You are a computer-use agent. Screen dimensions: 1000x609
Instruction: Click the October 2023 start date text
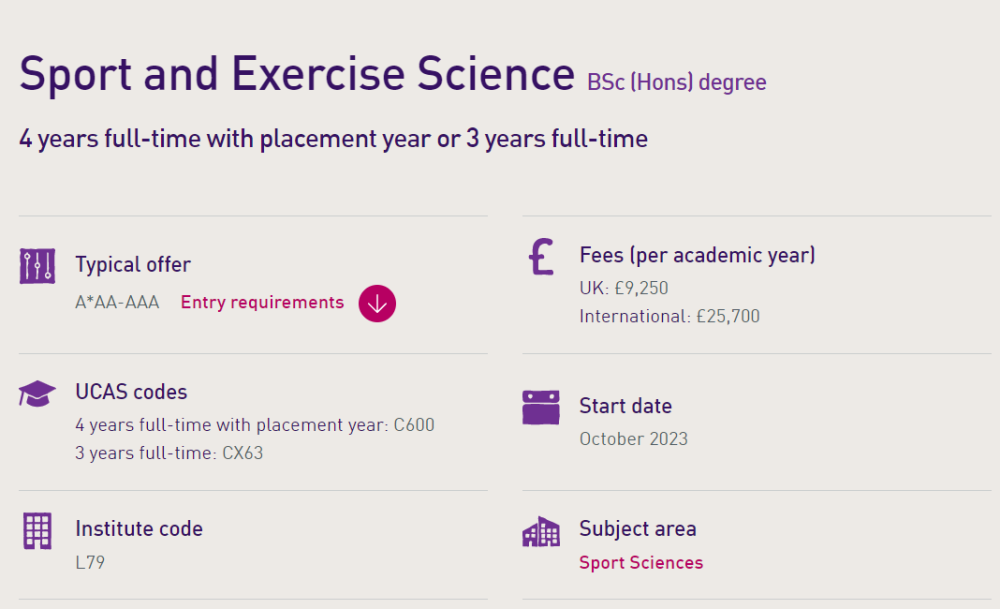pos(633,439)
